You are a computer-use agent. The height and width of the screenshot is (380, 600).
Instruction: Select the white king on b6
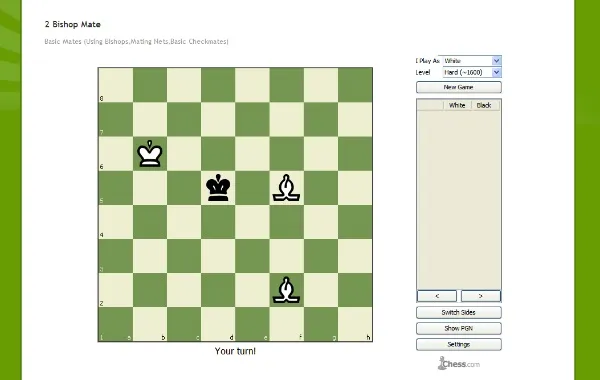click(x=150, y=153)
